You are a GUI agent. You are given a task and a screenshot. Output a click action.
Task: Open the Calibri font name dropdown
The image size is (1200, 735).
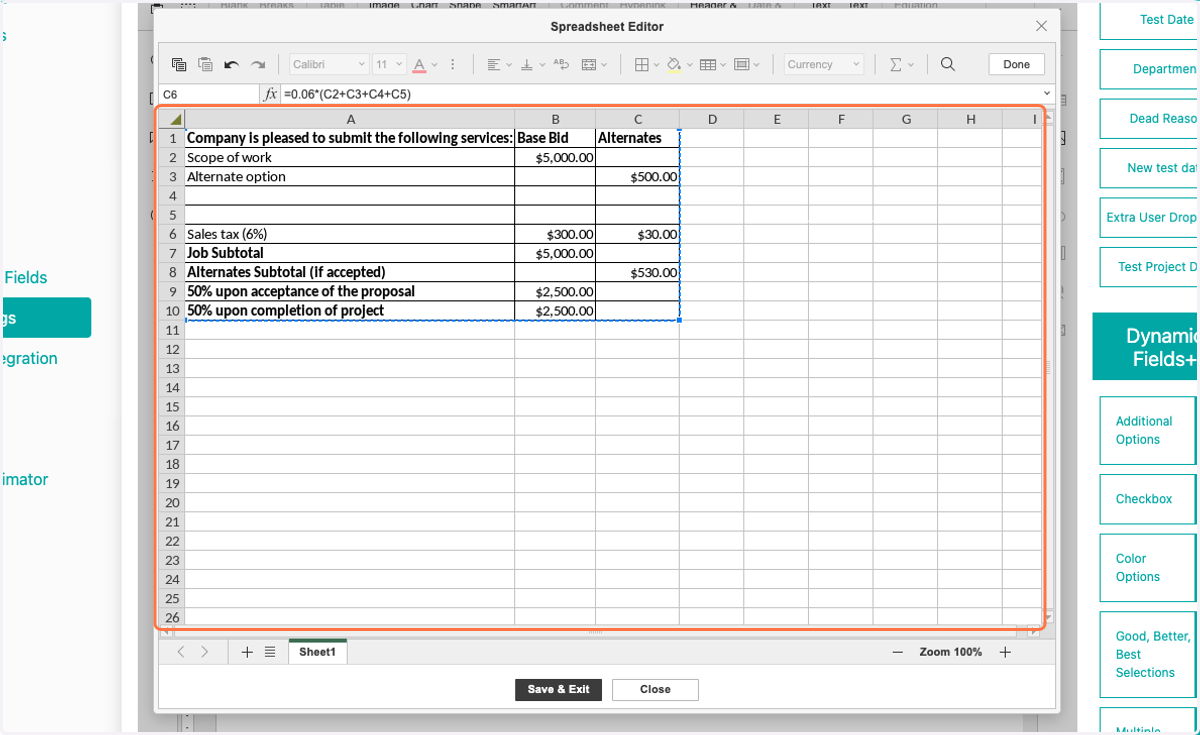[x=329, y=64]
